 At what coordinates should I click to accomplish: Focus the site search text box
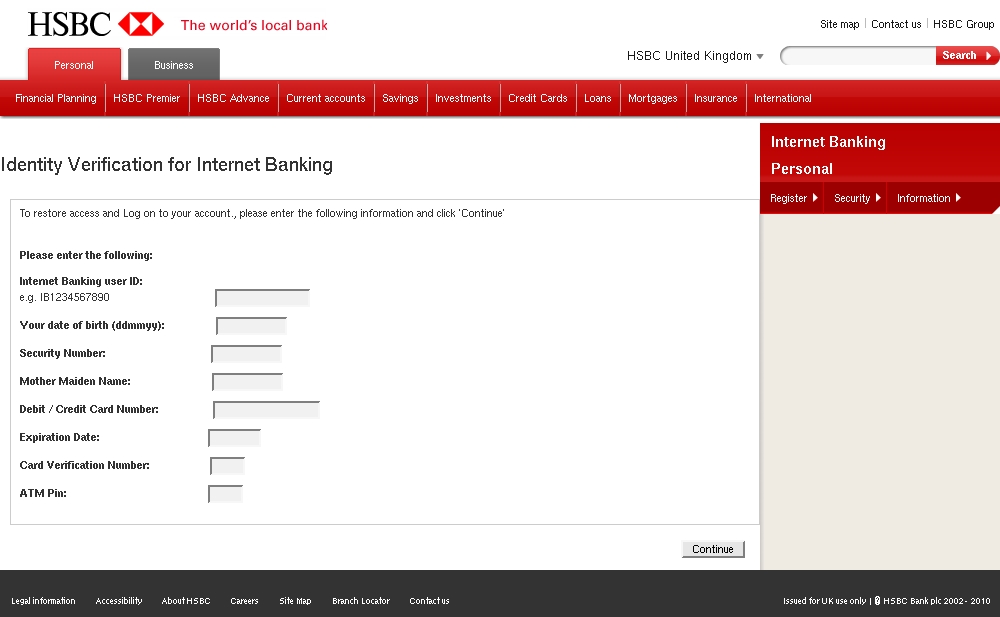click(858, 56)
